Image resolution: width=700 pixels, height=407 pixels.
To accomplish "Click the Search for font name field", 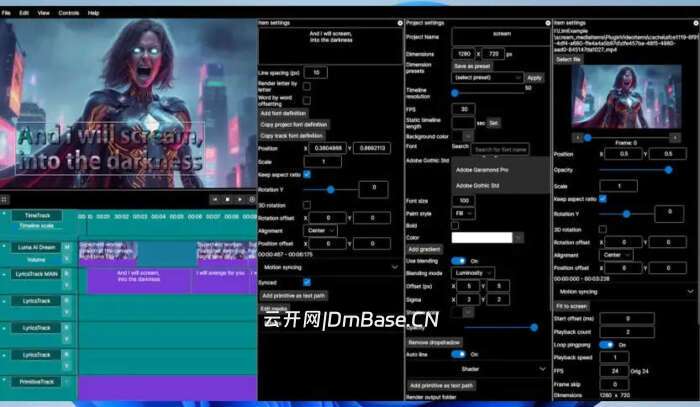I will click(x=500, y=150).
